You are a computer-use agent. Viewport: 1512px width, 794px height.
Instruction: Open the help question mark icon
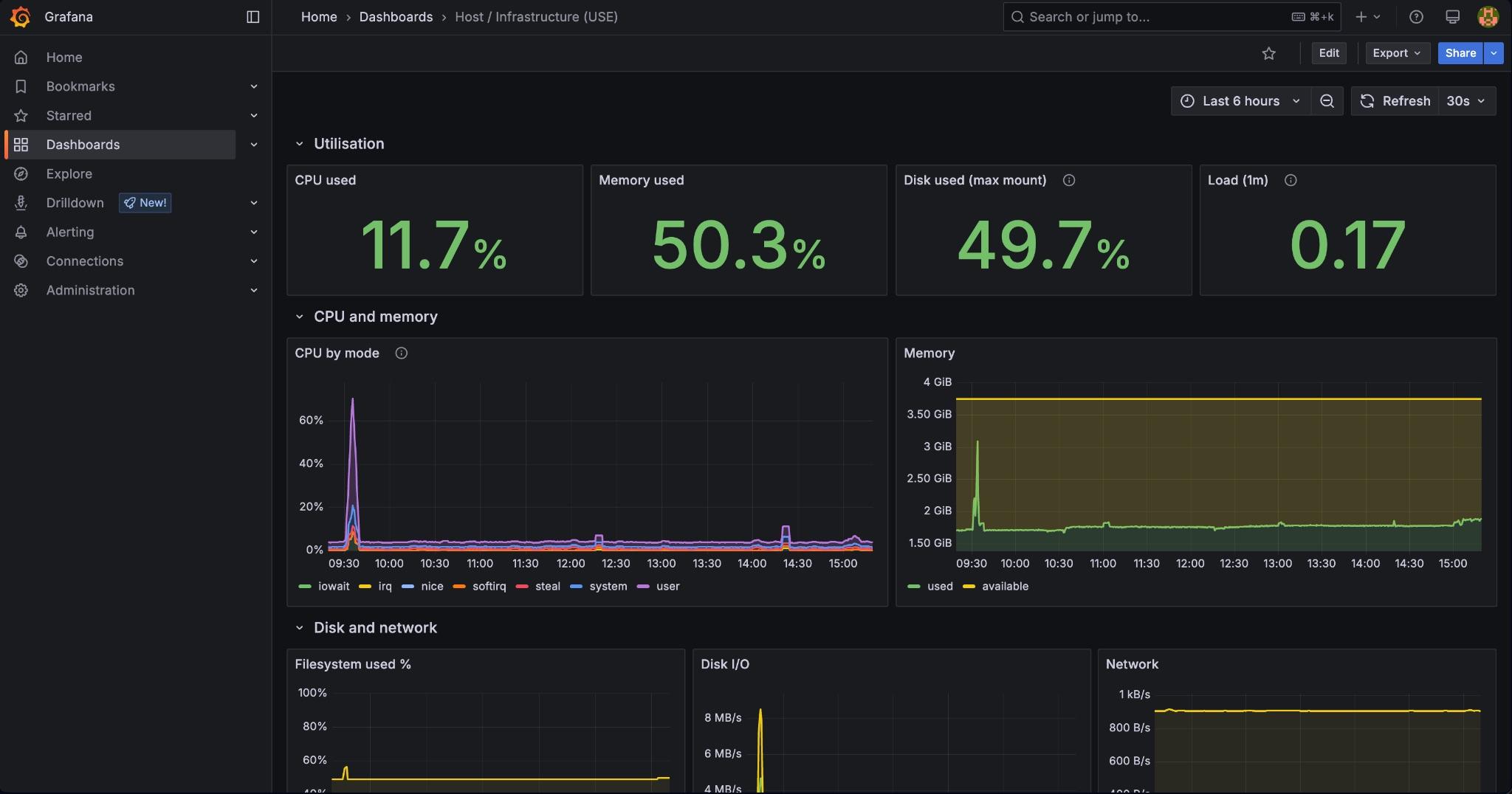click(1416, 16)
